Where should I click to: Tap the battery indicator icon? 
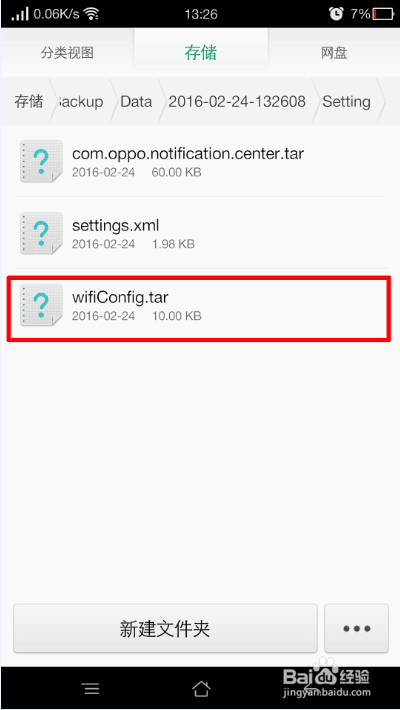point(383,14)
